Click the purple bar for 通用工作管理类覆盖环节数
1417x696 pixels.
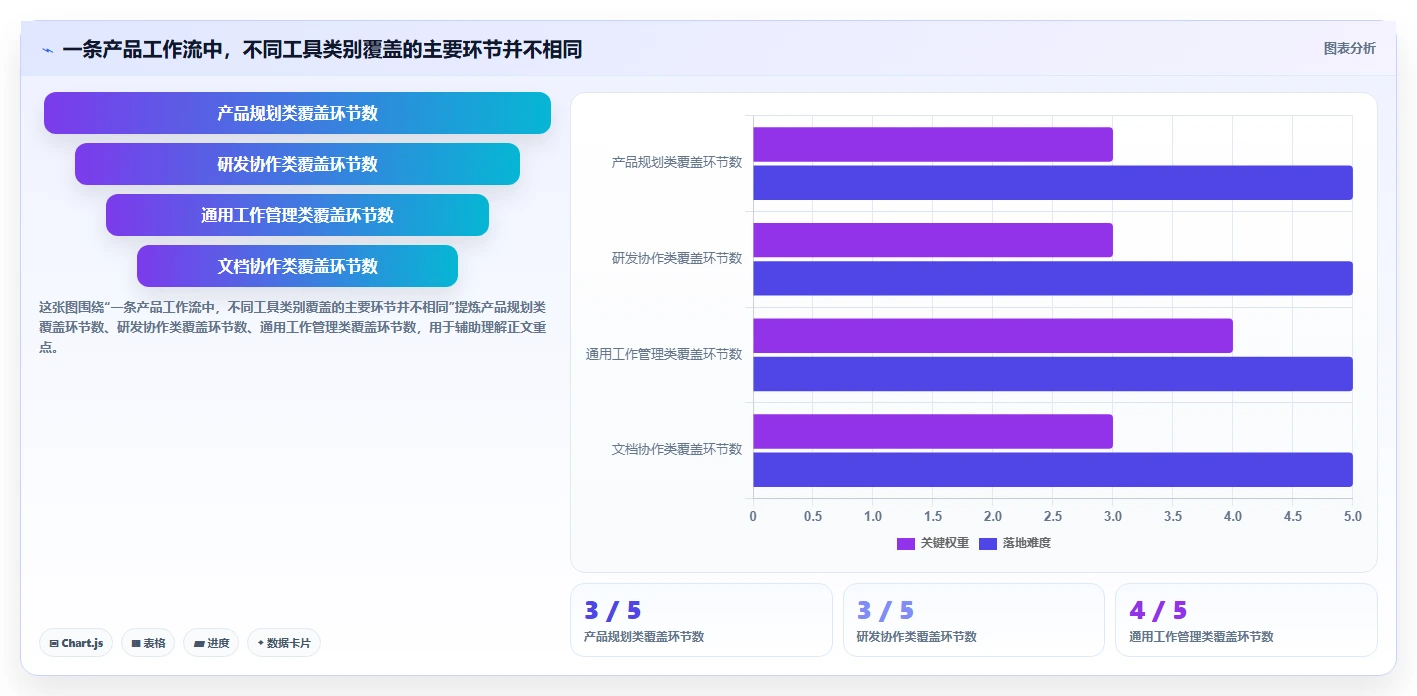click(993, 335)
